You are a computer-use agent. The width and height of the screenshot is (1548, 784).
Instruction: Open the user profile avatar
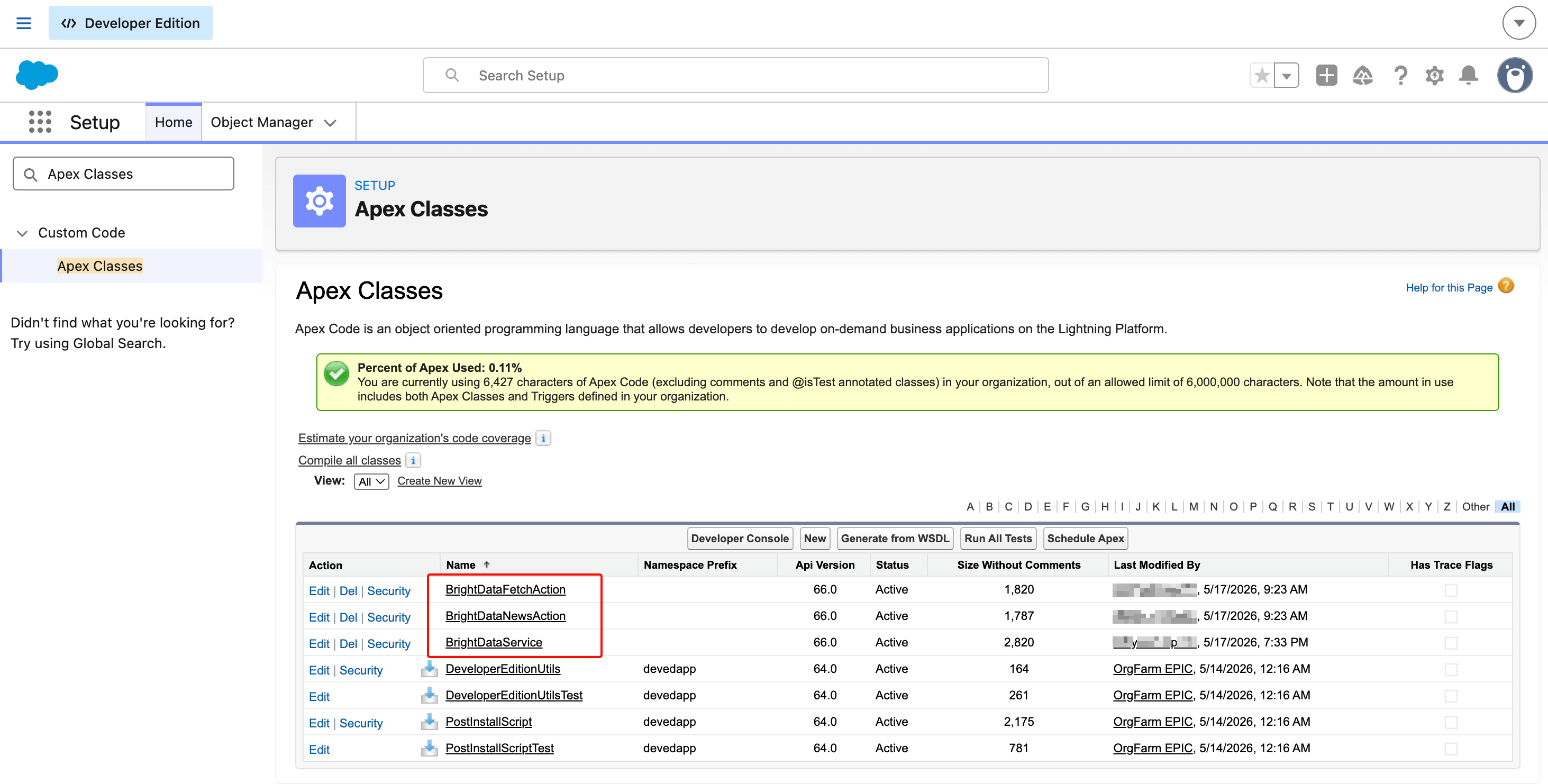pos(1514,75)
